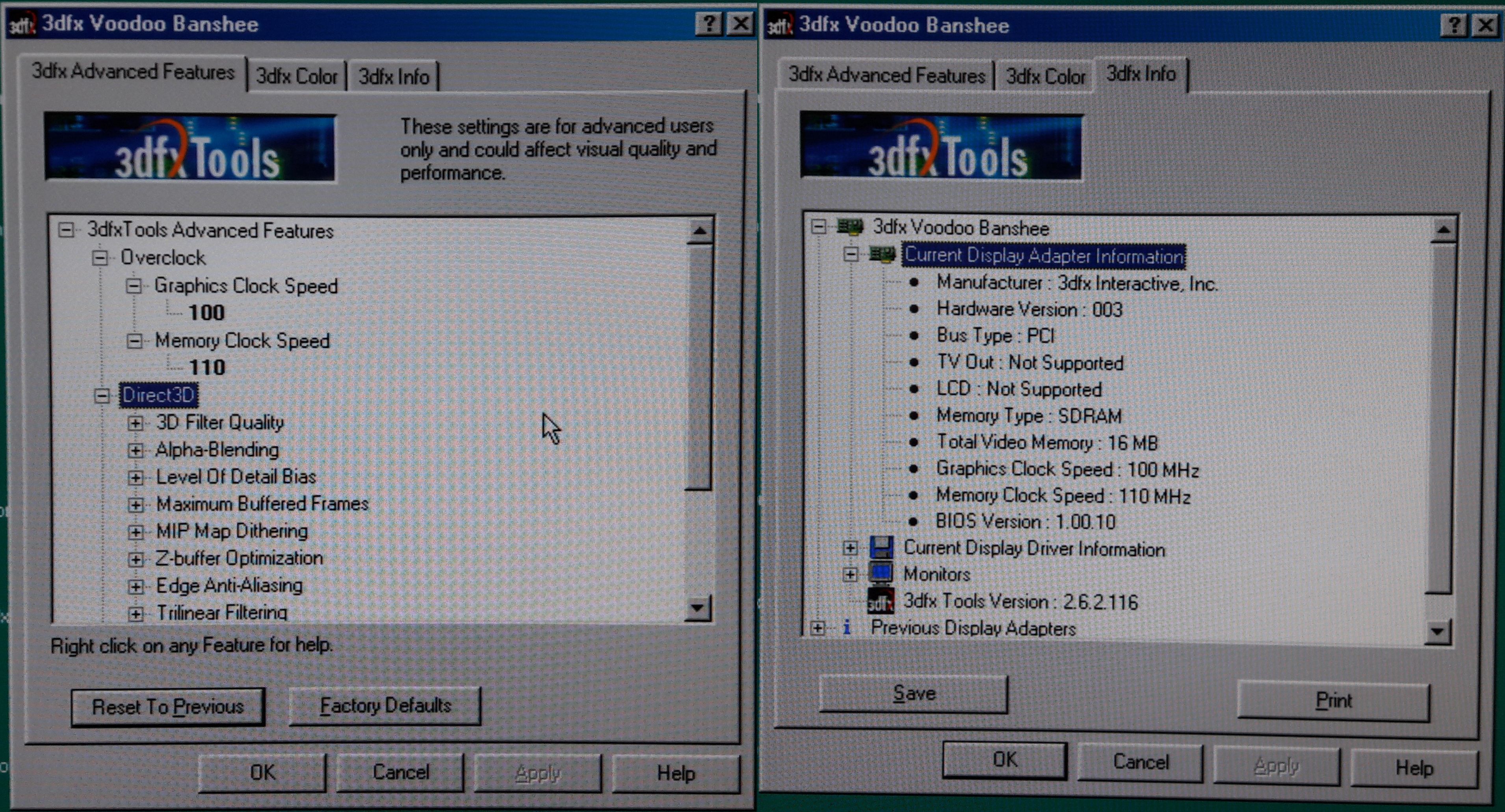Image resolution: width=1505 pixels, height=812 pixels.
Task: Collapse the Overclock tree node
Action: 100,258
